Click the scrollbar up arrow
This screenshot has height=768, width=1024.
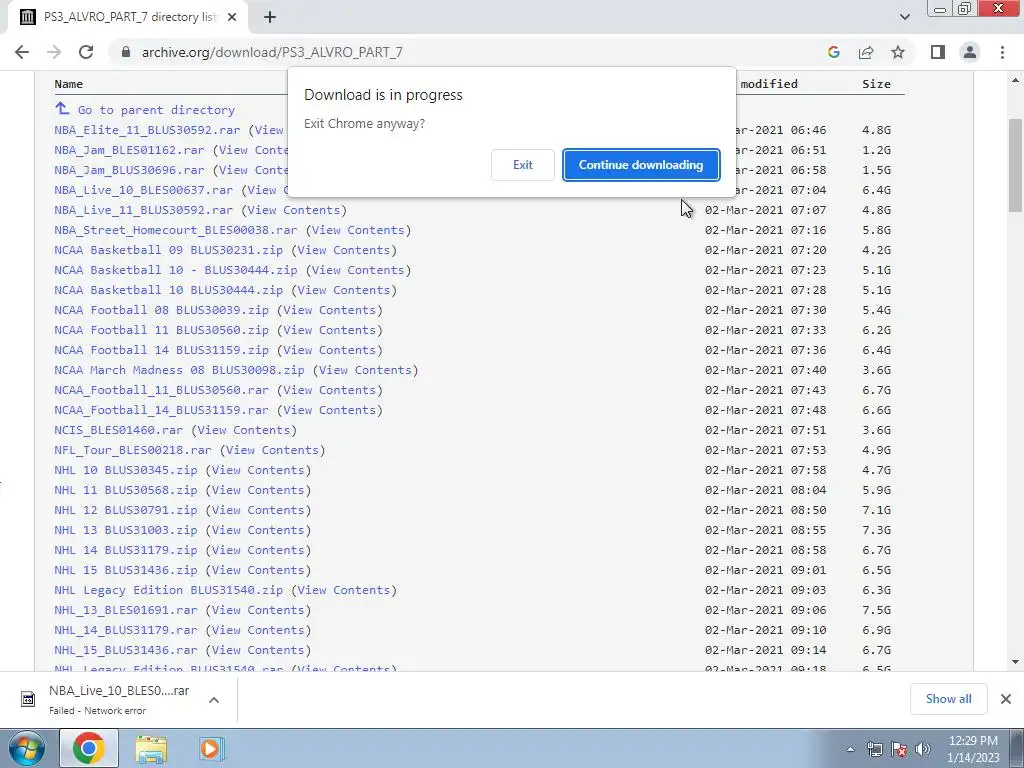[x=1015, y=80]
